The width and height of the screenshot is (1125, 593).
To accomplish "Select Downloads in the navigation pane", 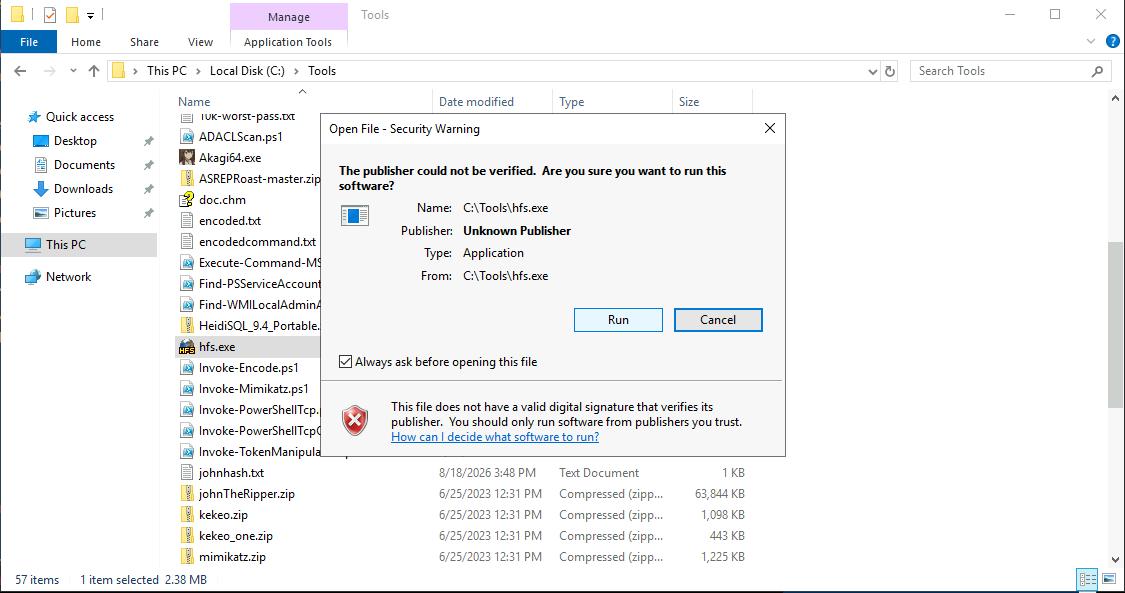I will 83,189.
